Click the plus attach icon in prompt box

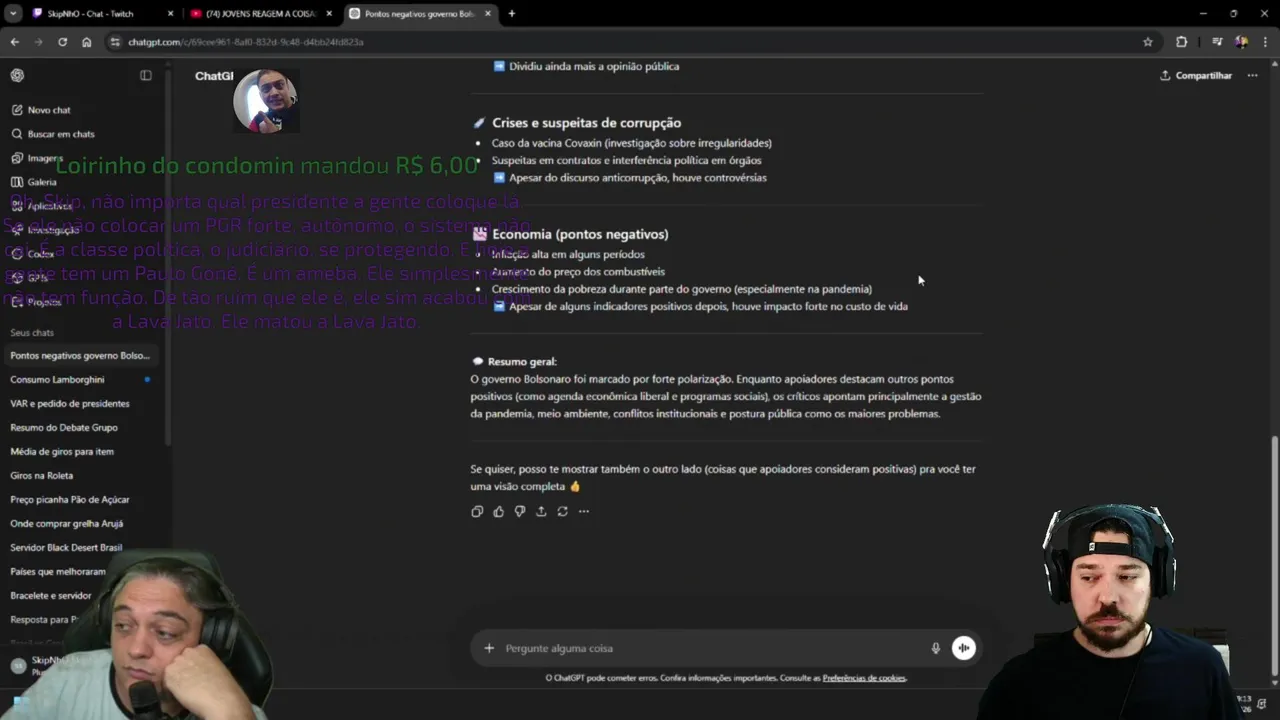pyautogui.click(x=489, y=648)
